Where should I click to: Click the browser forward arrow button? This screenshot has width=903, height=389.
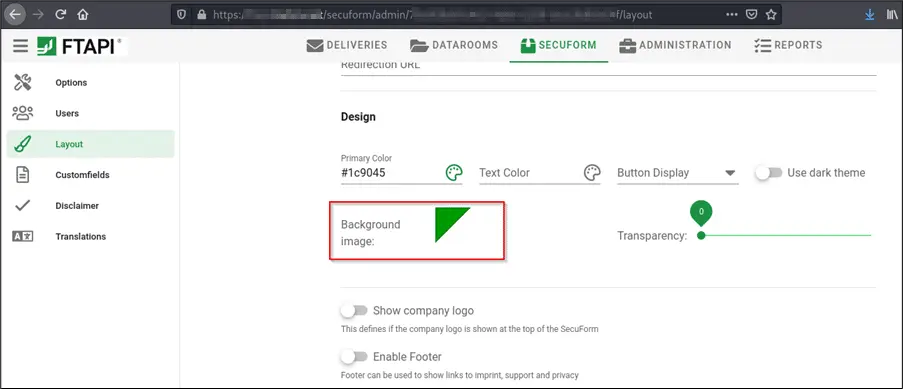point(39,14)
